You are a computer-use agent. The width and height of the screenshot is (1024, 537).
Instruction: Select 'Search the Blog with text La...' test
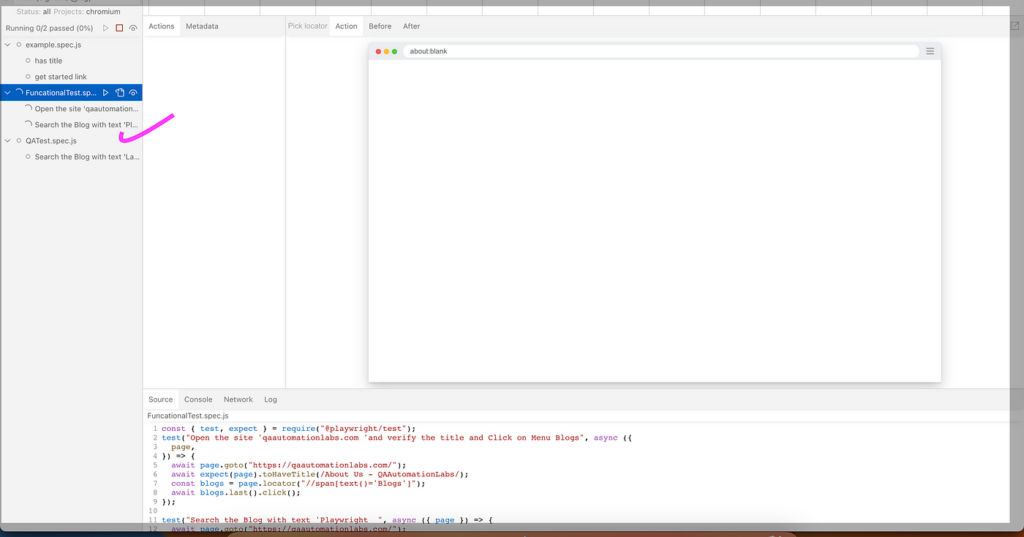(87, 157)
